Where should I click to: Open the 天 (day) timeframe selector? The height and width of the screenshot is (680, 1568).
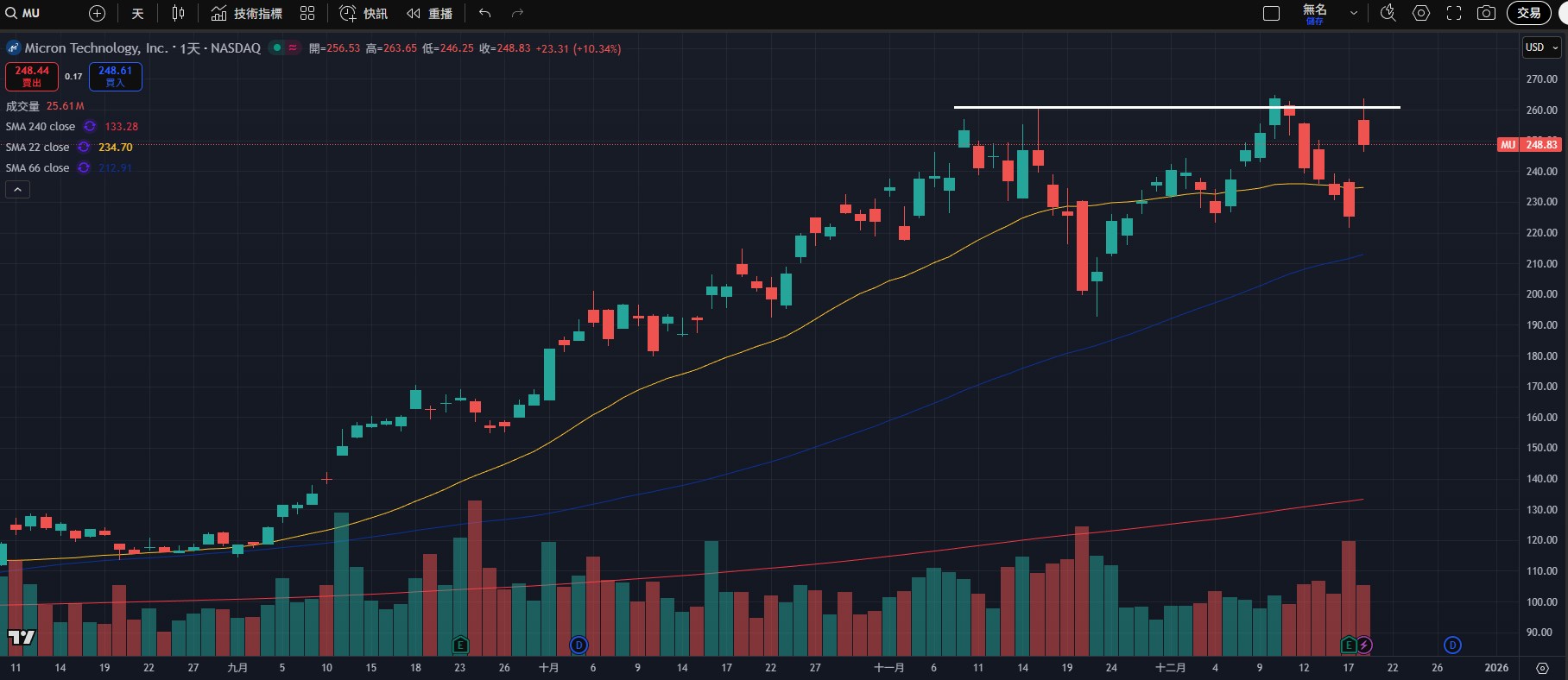[137, 13]
